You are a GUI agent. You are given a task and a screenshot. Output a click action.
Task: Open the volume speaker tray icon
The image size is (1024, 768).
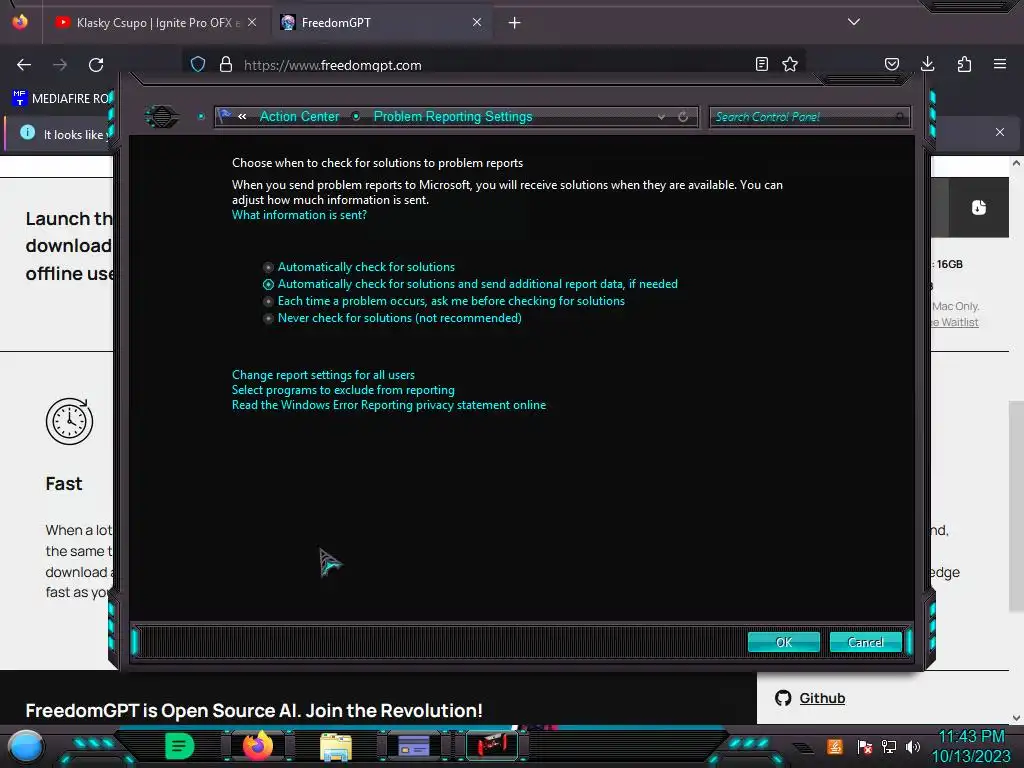point(913,746)
